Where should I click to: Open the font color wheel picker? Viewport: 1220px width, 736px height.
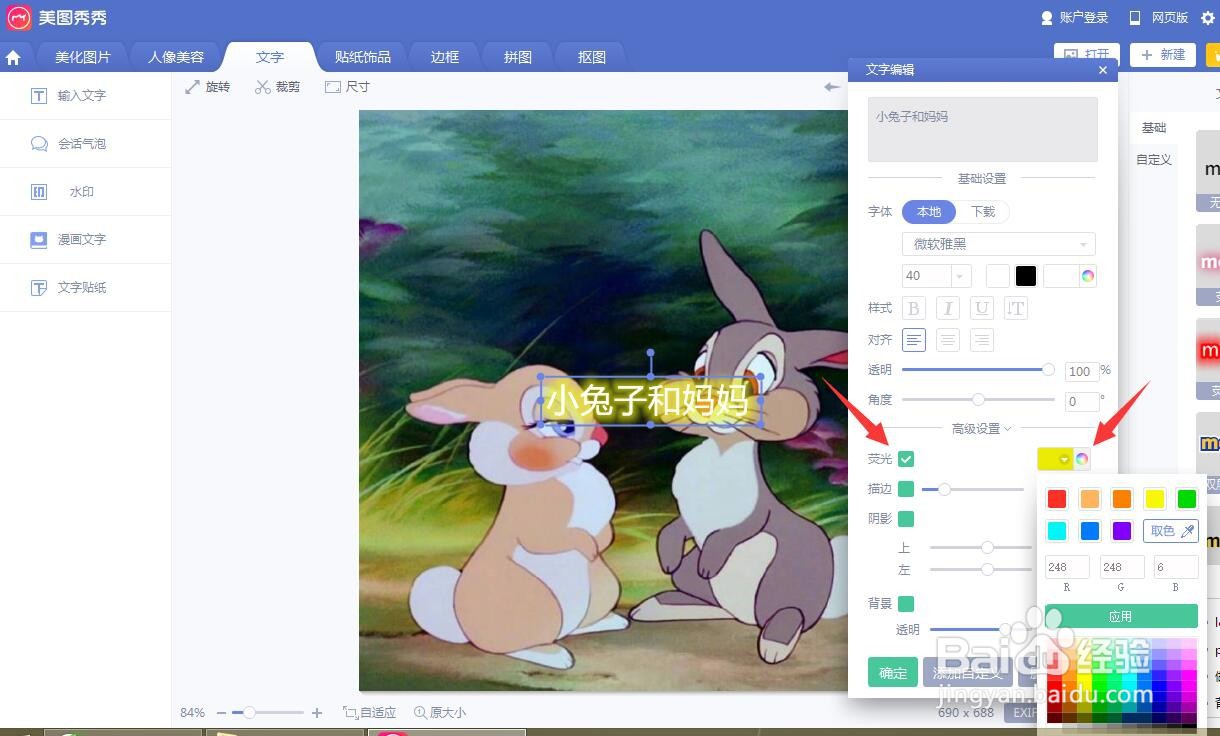[x=1087, y=276]
